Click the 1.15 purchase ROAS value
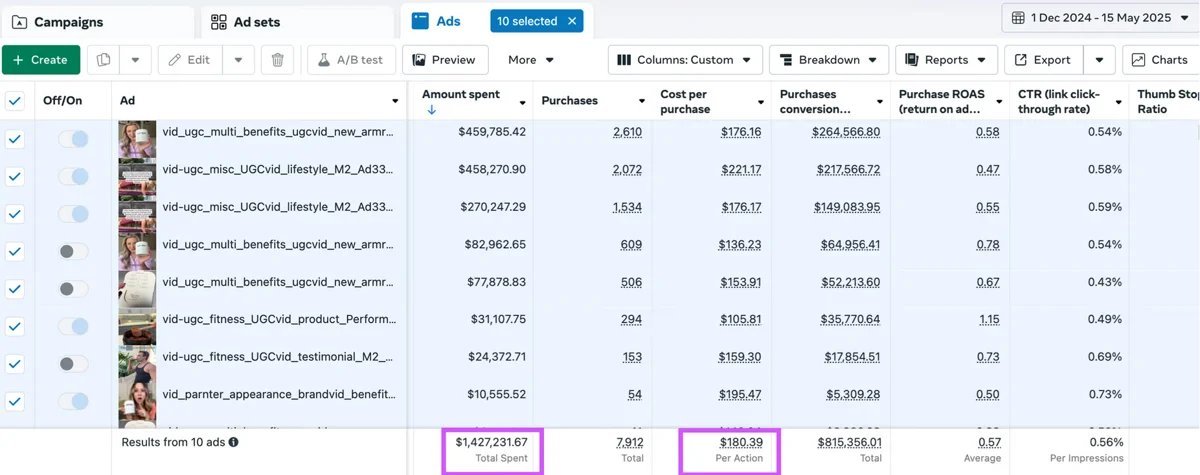Viewport: 1200px width, 475px height. coord(989,319)
